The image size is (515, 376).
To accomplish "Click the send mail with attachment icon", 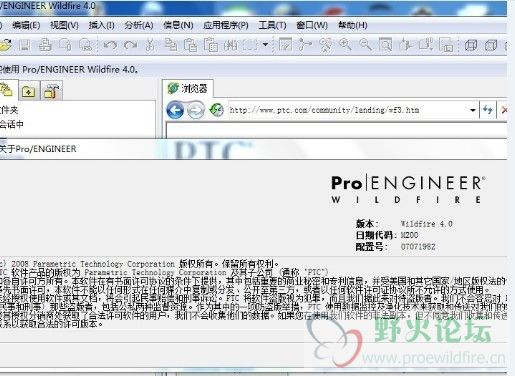I will click(65, 45).
